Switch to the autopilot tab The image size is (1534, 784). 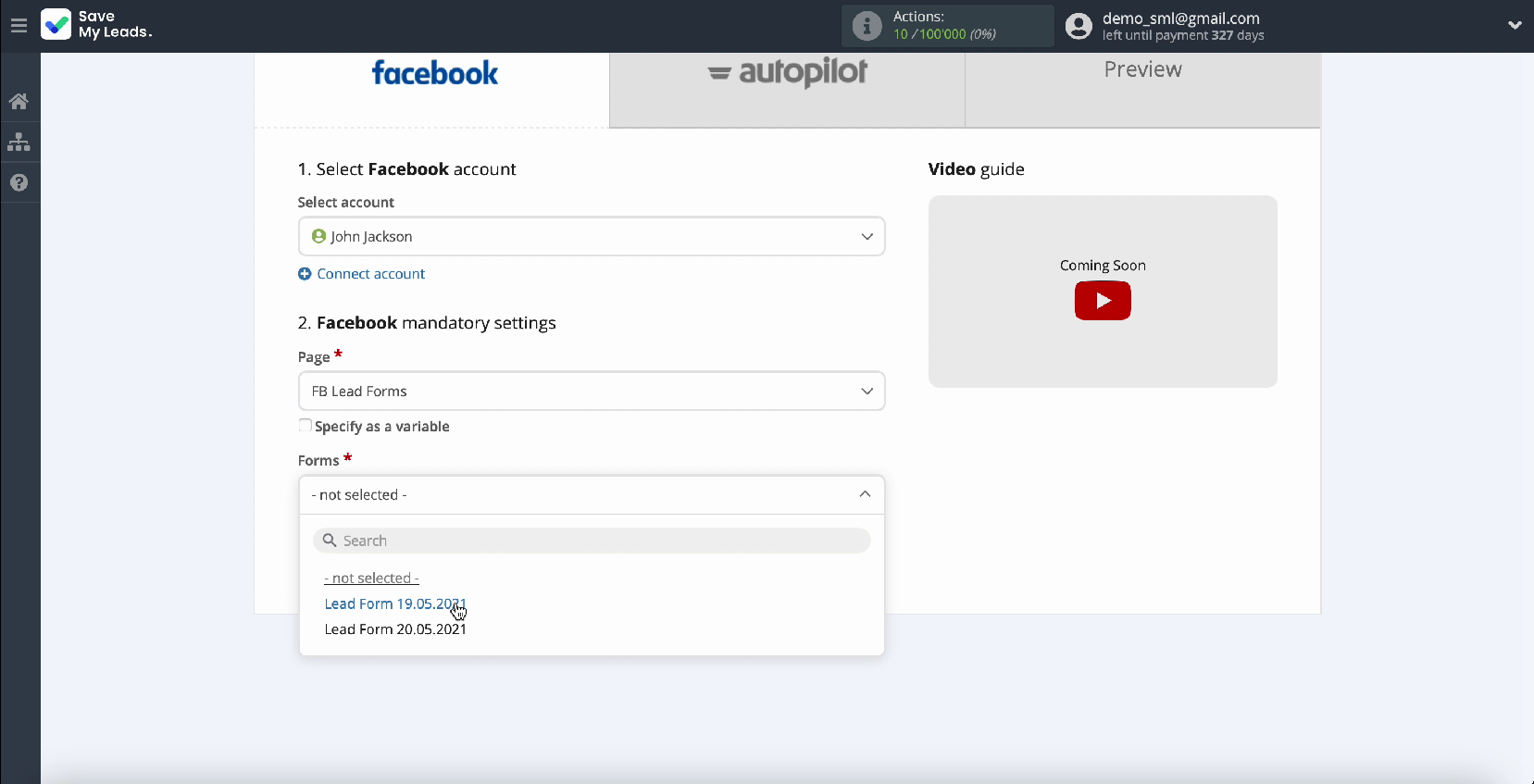[x=787, y=74]
